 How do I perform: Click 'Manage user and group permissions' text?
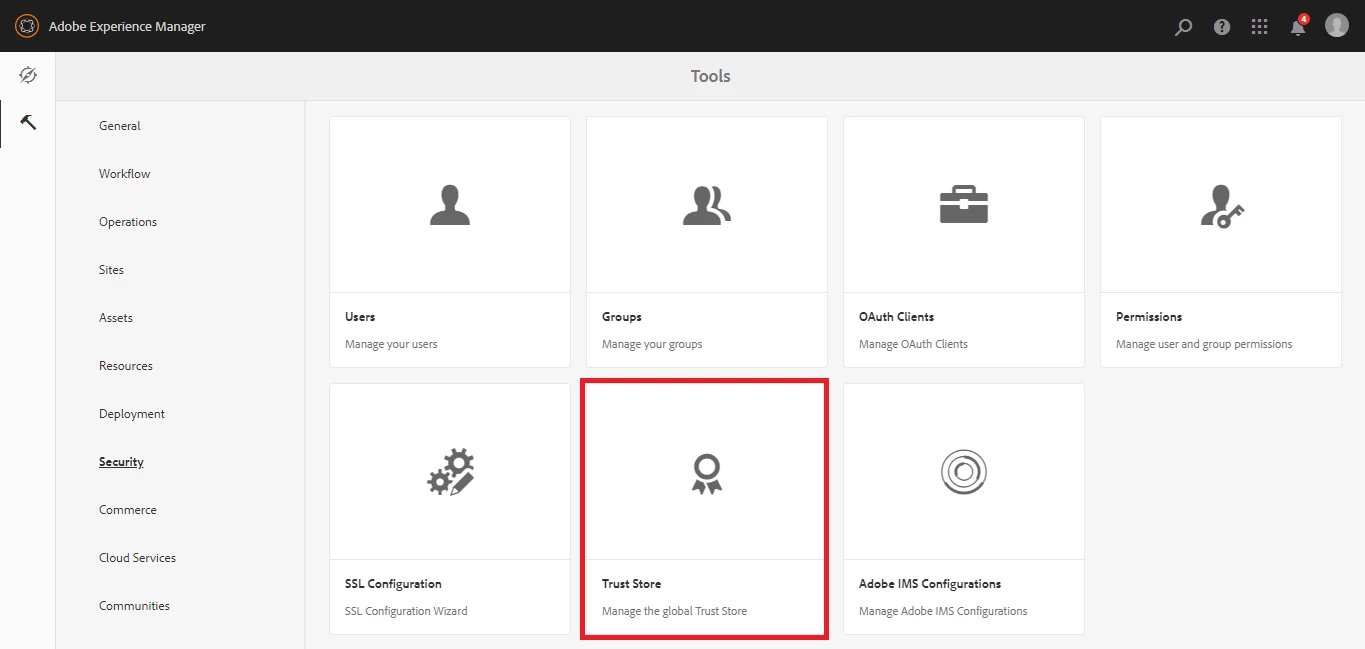coord(1204,344)
